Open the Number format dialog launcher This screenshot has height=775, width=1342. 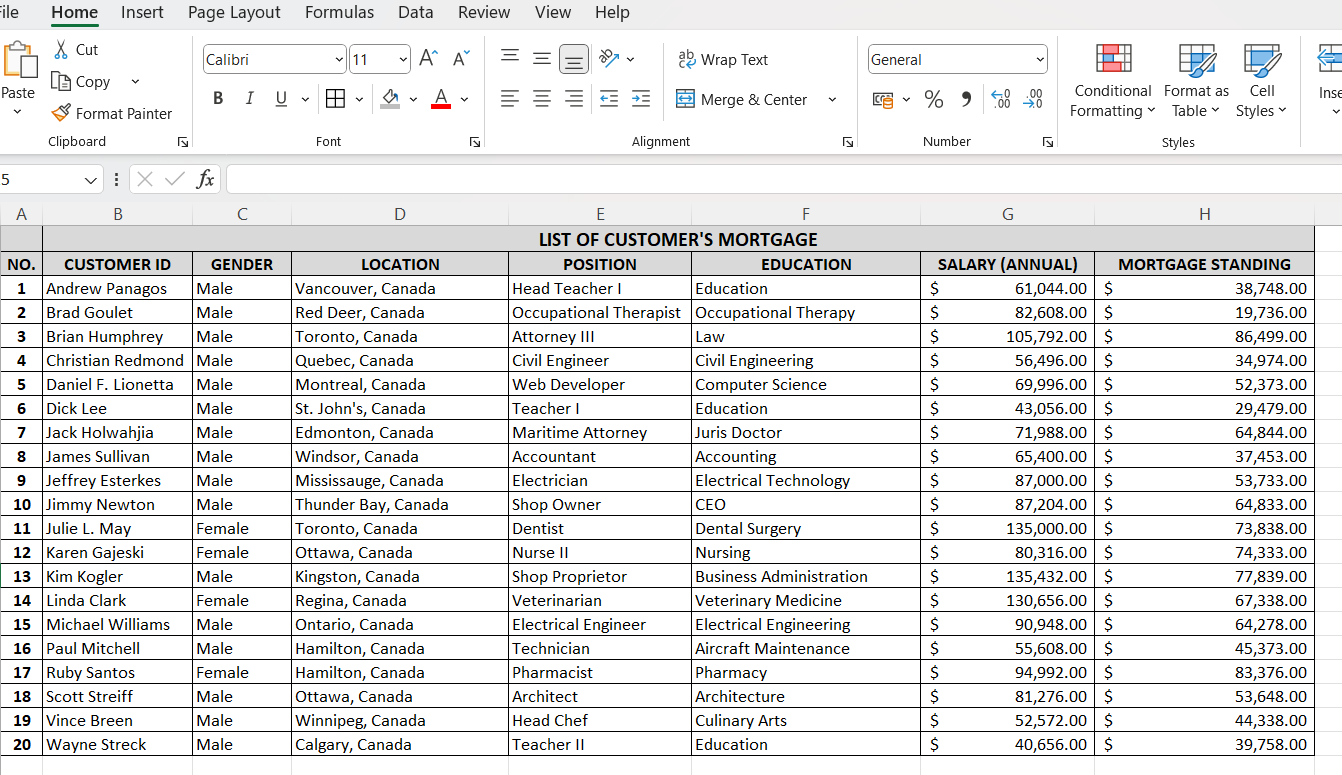tap(1048, 142)
